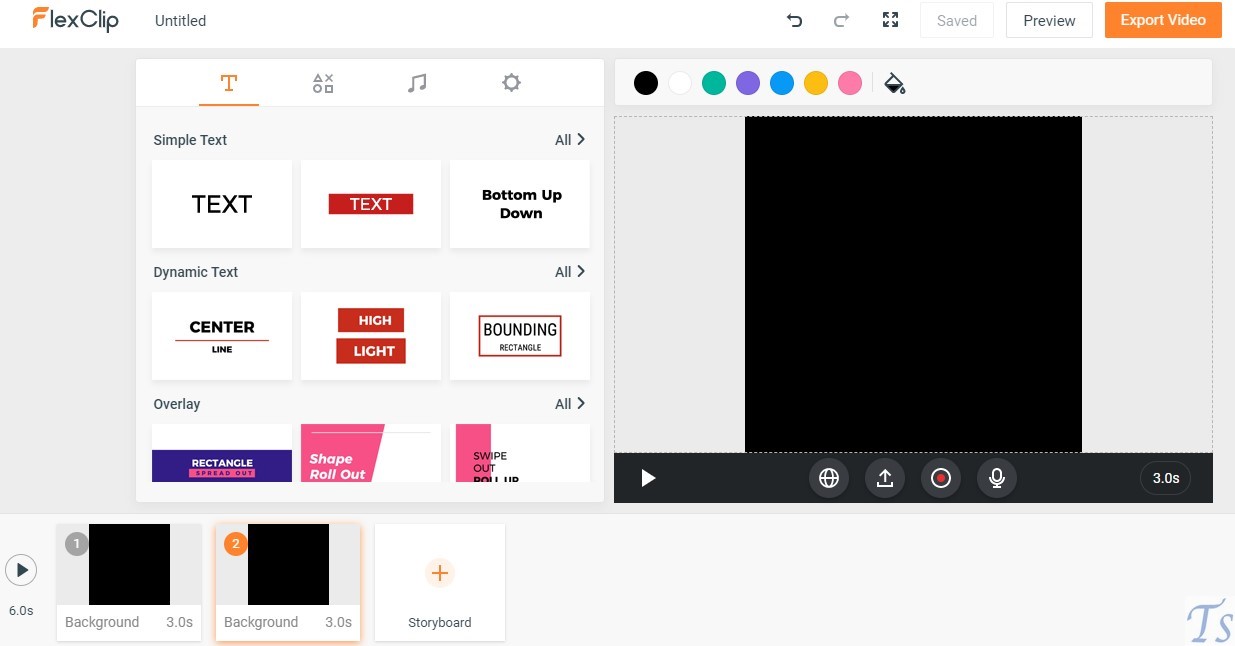Open the paint bucket fill tool
Viewport: 1235px width, 646px height.
pyautogui.click(x=895, y=83)
